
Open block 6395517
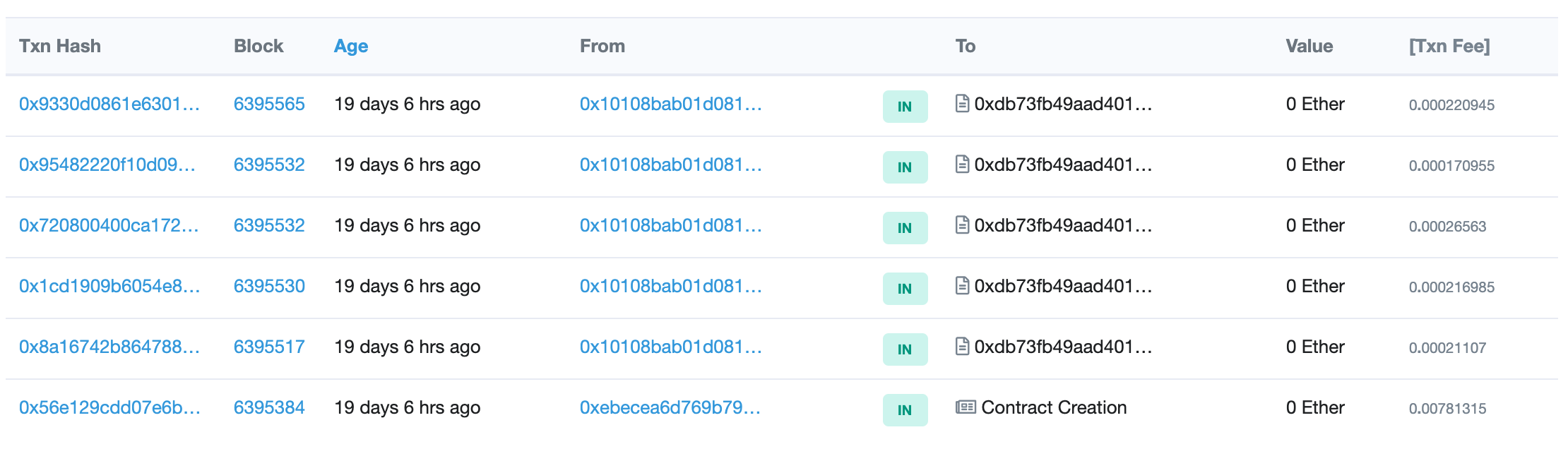[x=269, y=347]
